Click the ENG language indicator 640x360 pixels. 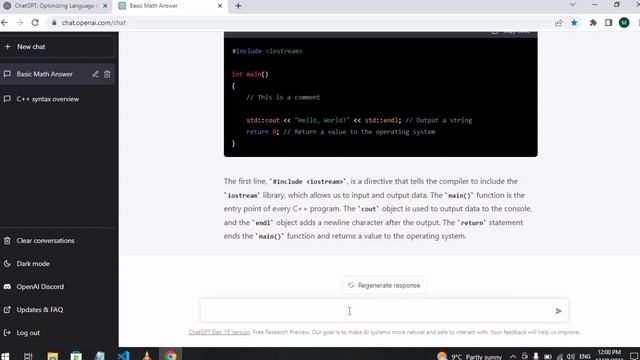point(585,356)
